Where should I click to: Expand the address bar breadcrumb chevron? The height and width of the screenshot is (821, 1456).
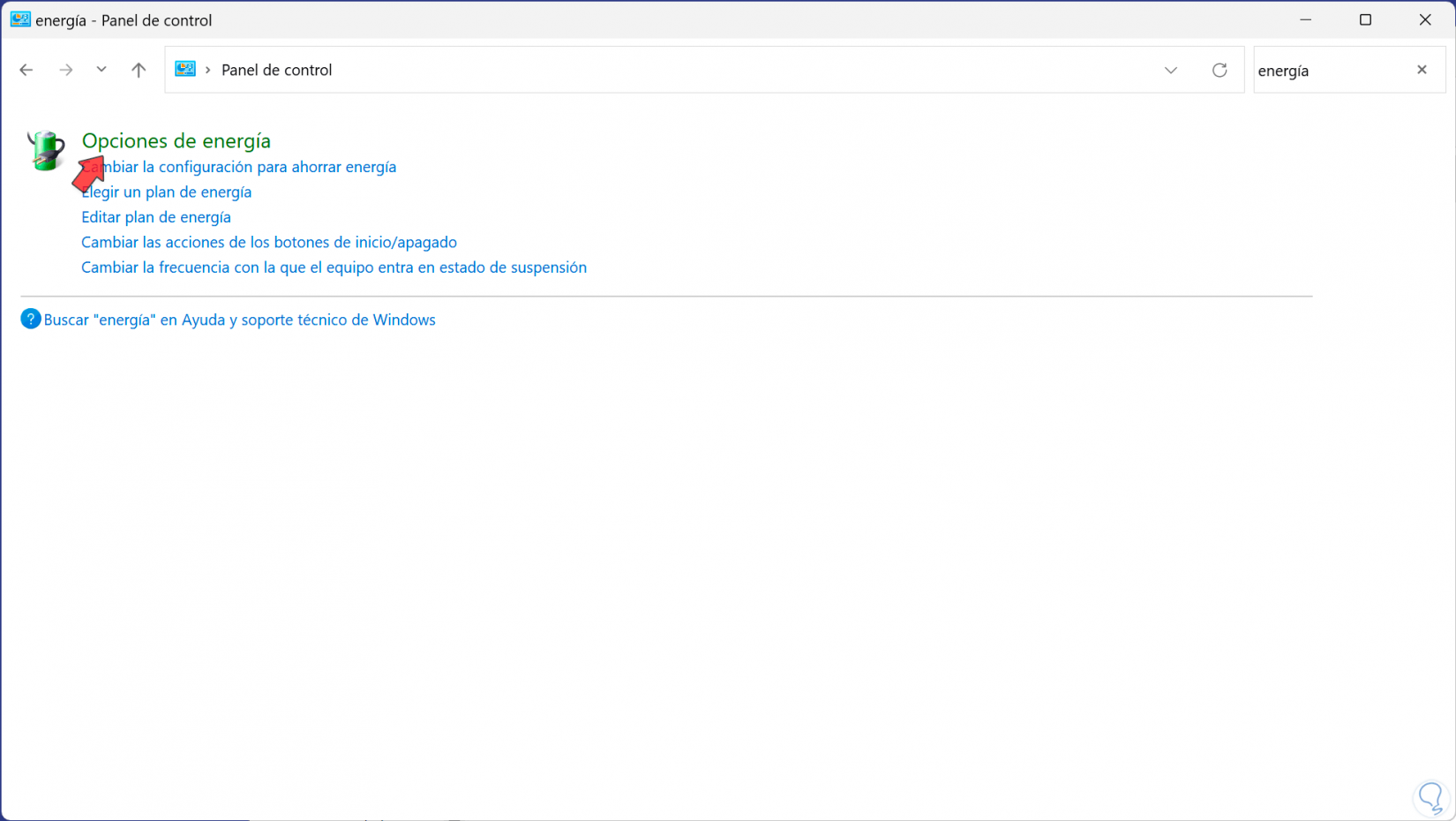[208, 70]
